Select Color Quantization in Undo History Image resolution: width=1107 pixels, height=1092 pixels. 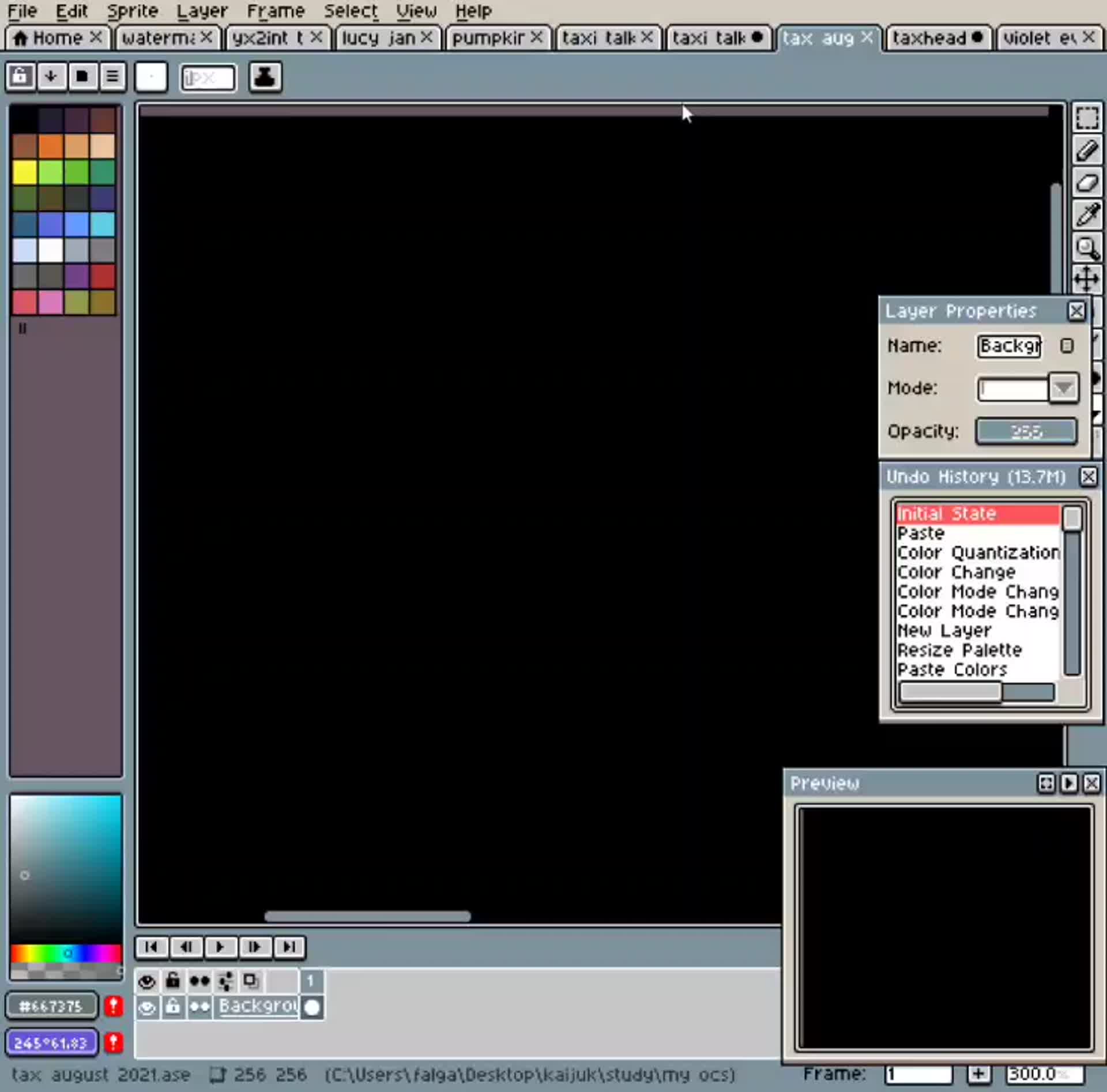point(978,552)
